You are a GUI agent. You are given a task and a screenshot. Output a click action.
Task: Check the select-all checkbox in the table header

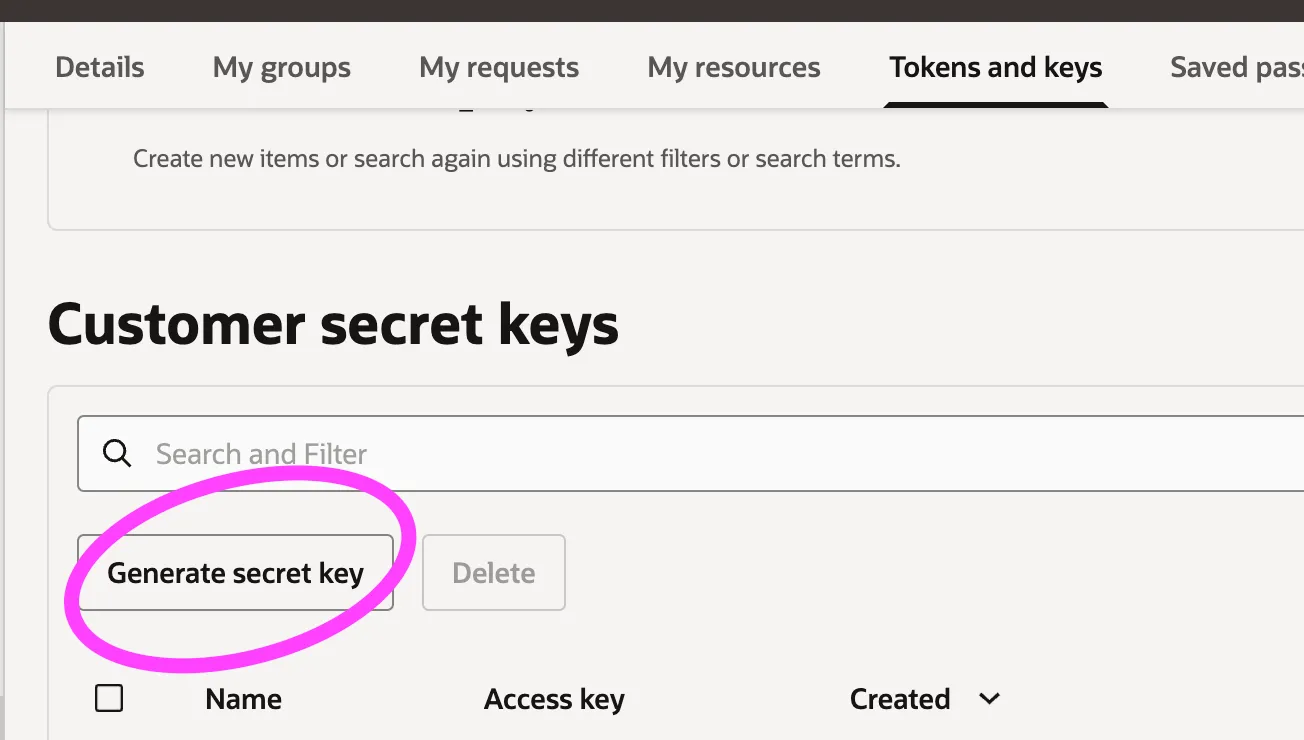pos(109,698)
